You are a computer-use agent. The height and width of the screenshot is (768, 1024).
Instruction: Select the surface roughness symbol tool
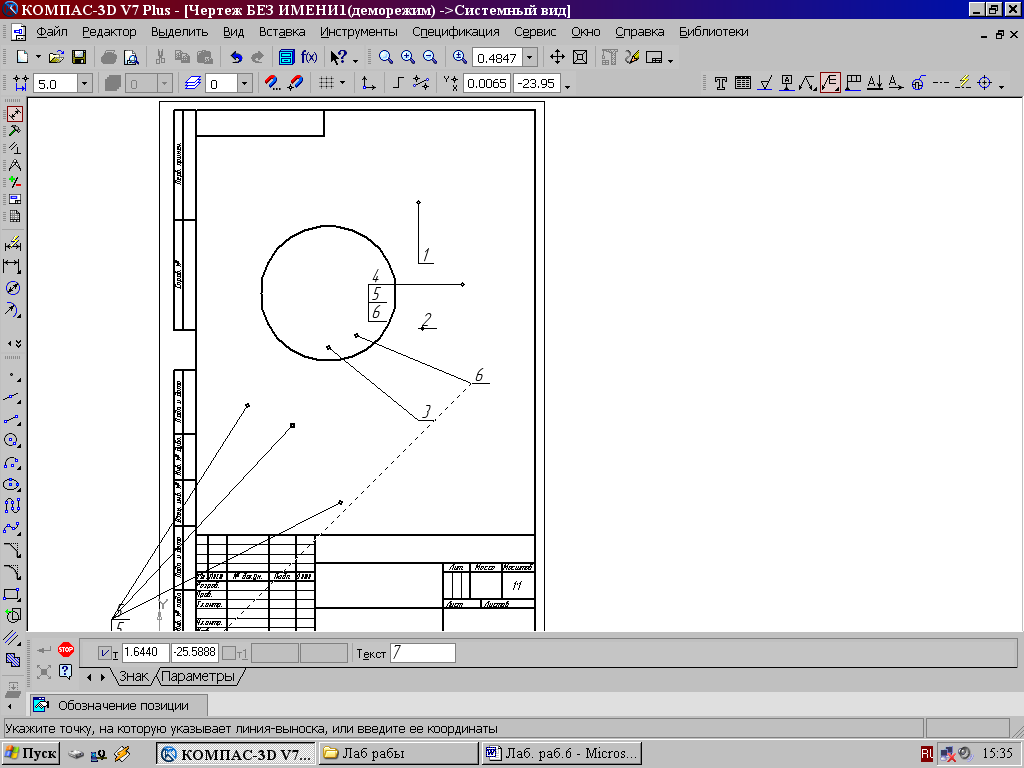tap(765, 84)
